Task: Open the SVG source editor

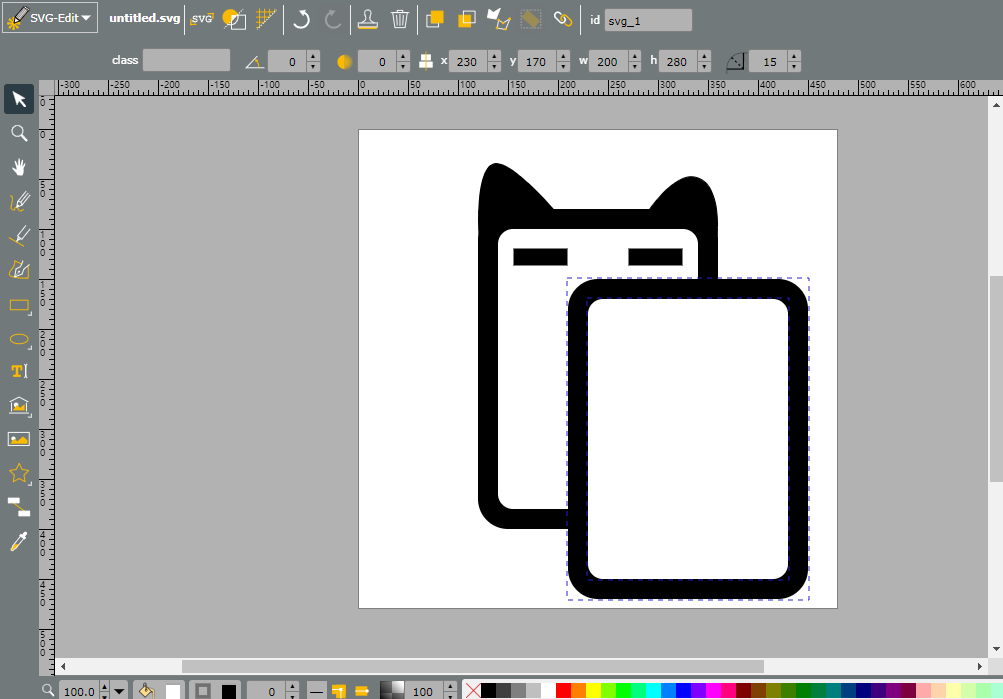Action: (x=202, y=19)
